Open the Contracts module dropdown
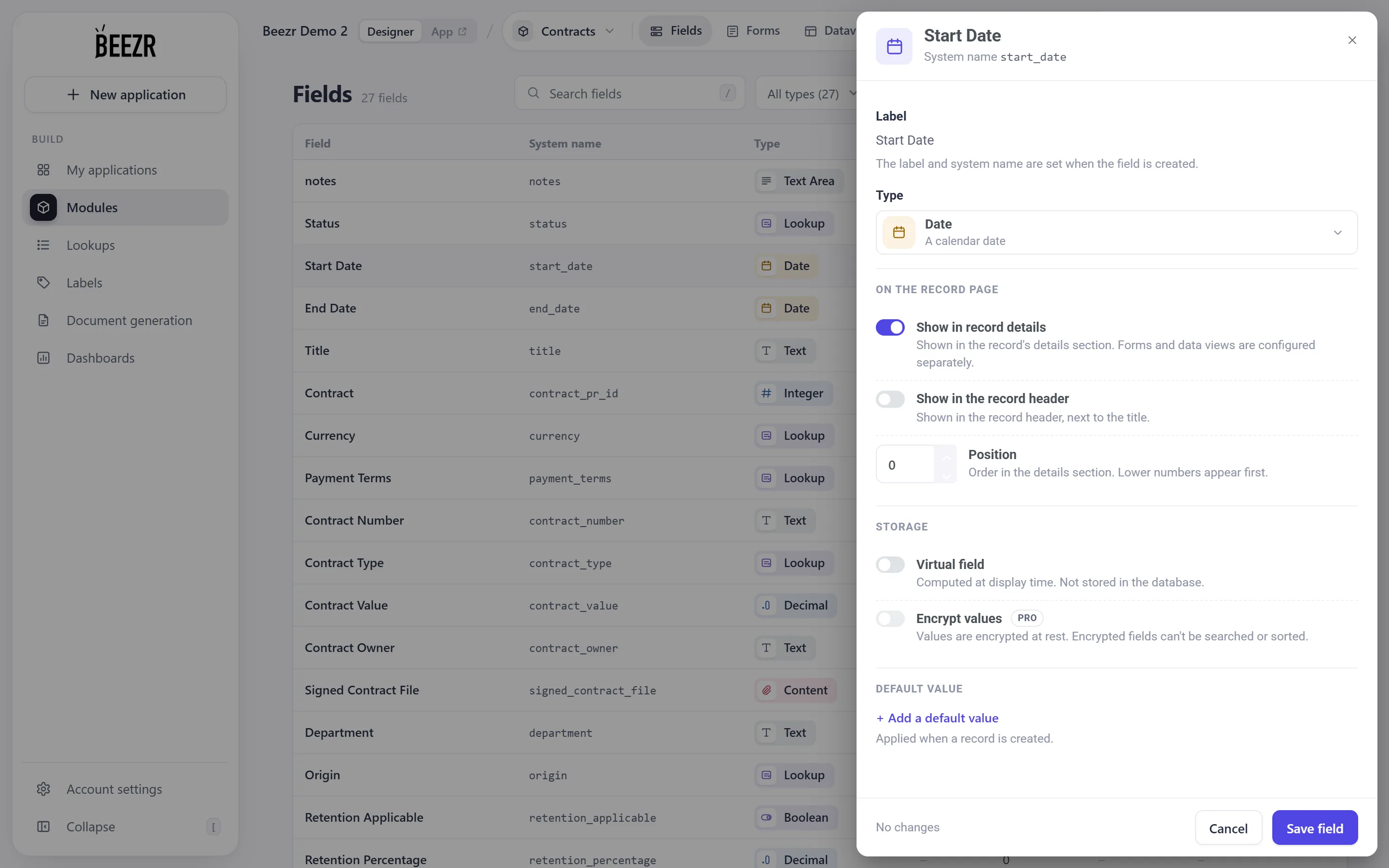The width and height of the screenshot is (1389, 868). pos(567,31)
